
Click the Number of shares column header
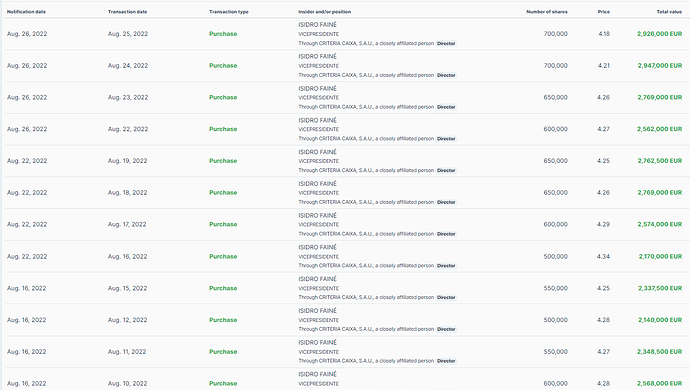547,12
